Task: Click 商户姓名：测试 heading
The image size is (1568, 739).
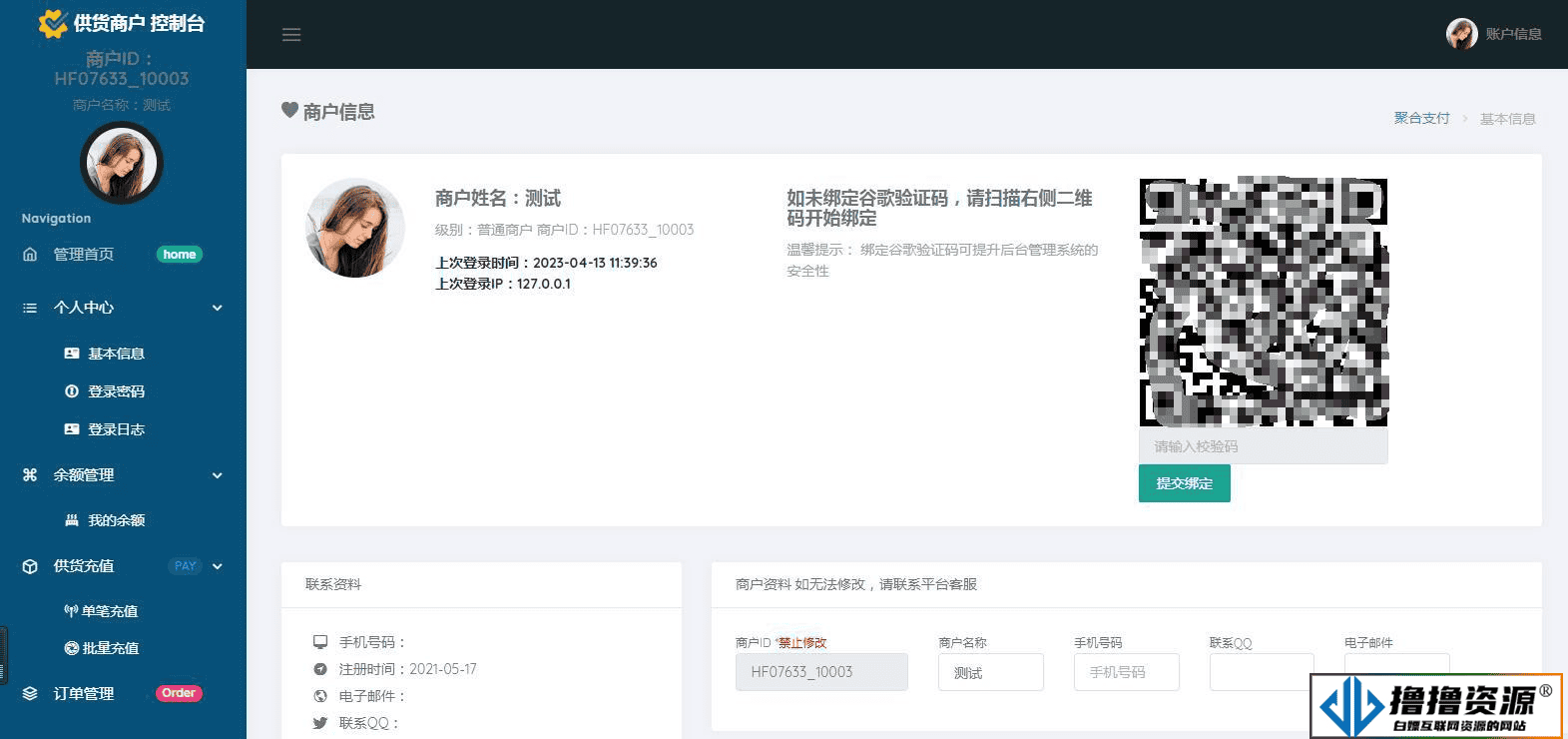Action: coord(498,198)
